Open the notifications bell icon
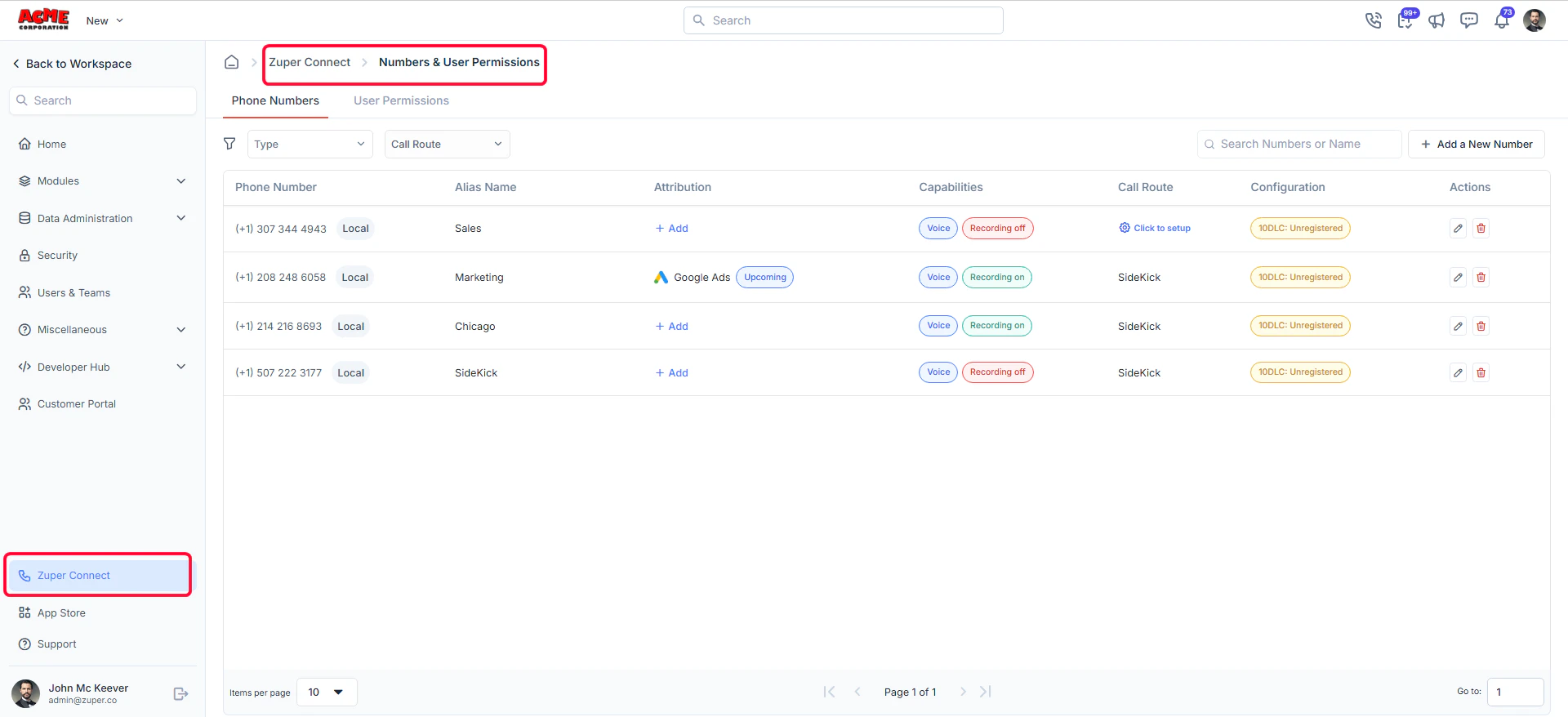This screenshot has height=717, width=1568. coord(1502,20)
